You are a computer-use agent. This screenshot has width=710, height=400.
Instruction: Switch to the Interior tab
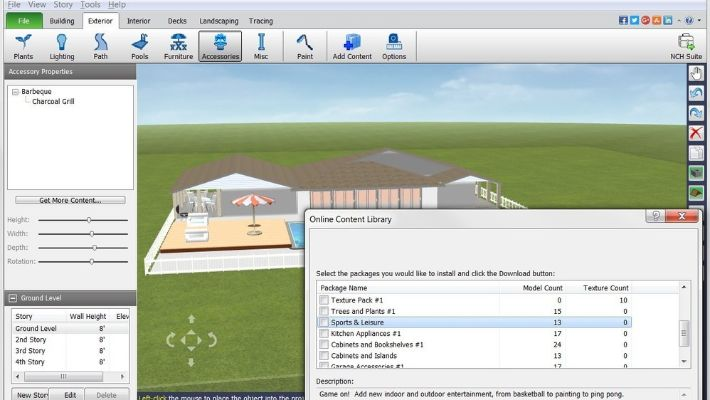(139, 19)
